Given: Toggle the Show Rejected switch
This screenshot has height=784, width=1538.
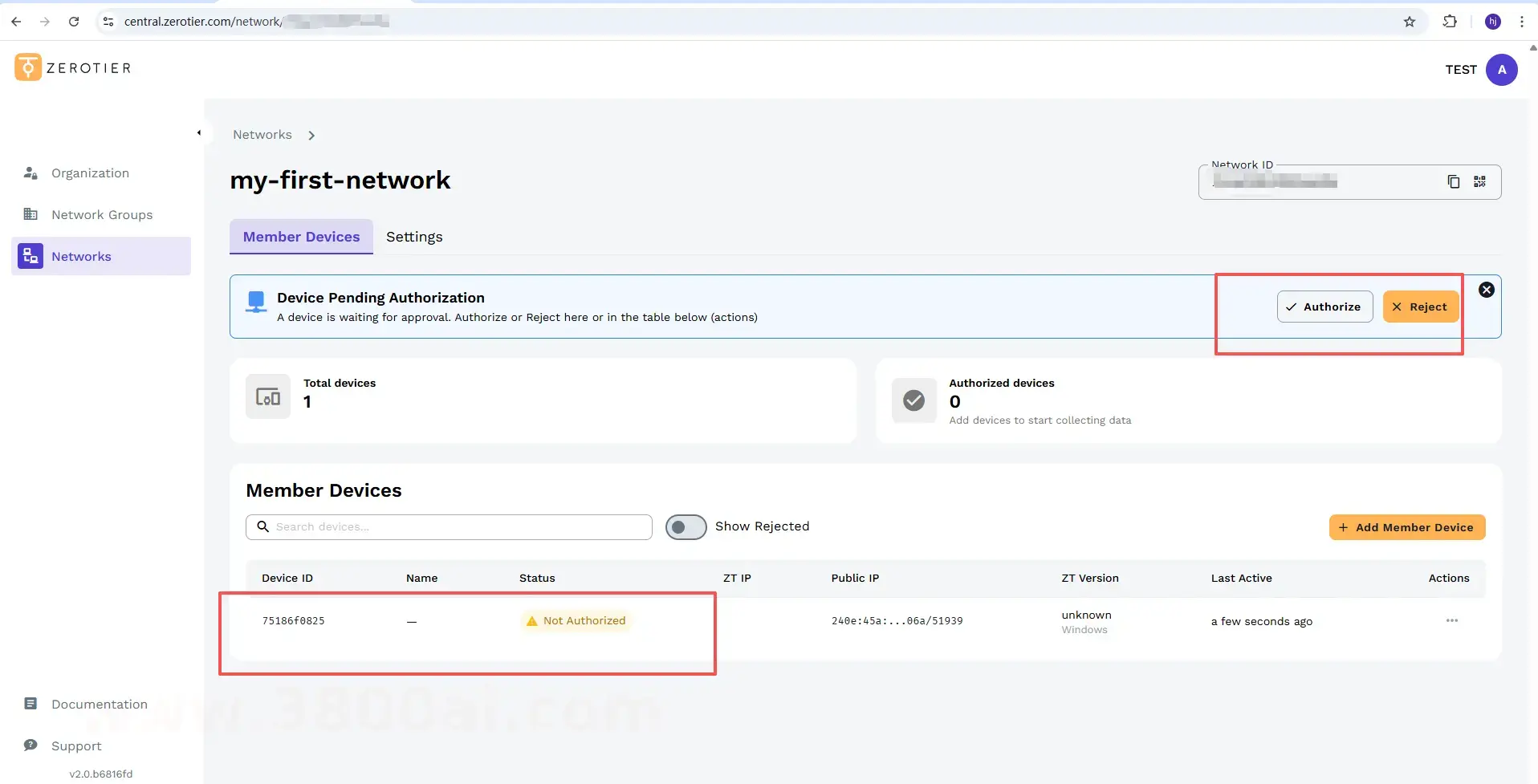Looking at the screenshot, I should pos(686,527).
